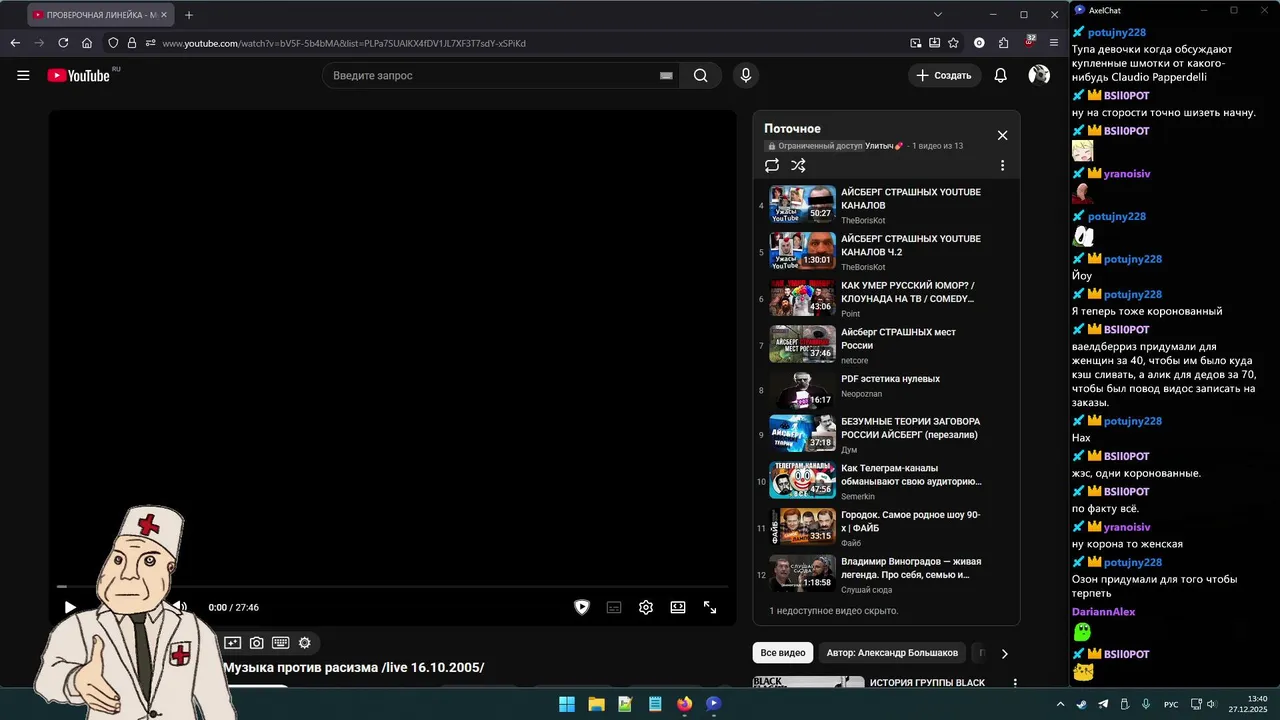
Task: Open the account avatar menu
Action: click(x=1039, y=75)
